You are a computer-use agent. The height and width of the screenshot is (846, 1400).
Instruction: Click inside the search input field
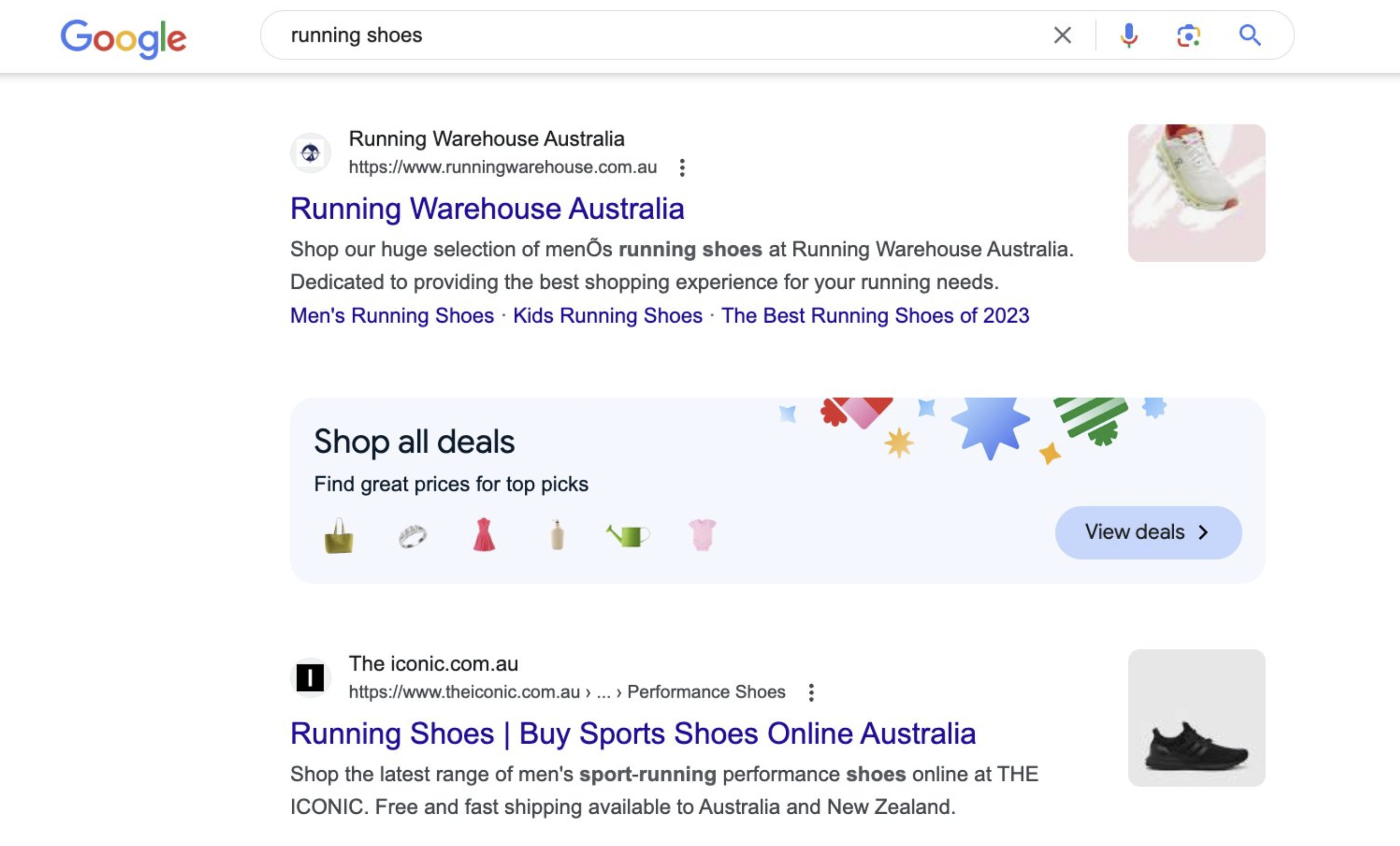point(625,35)
